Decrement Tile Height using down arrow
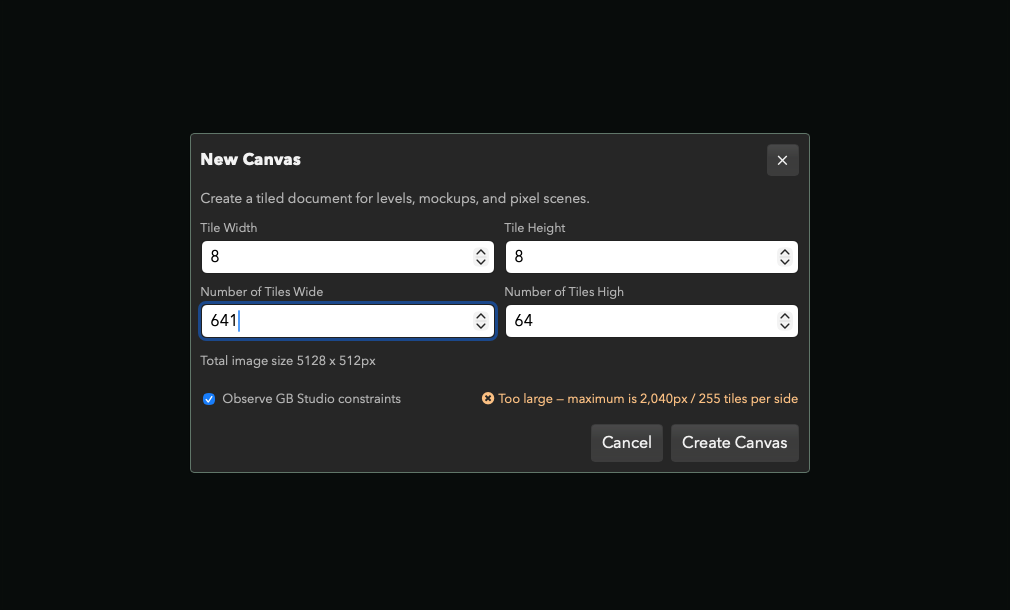 pyautogui.click(x=785, y=262)
